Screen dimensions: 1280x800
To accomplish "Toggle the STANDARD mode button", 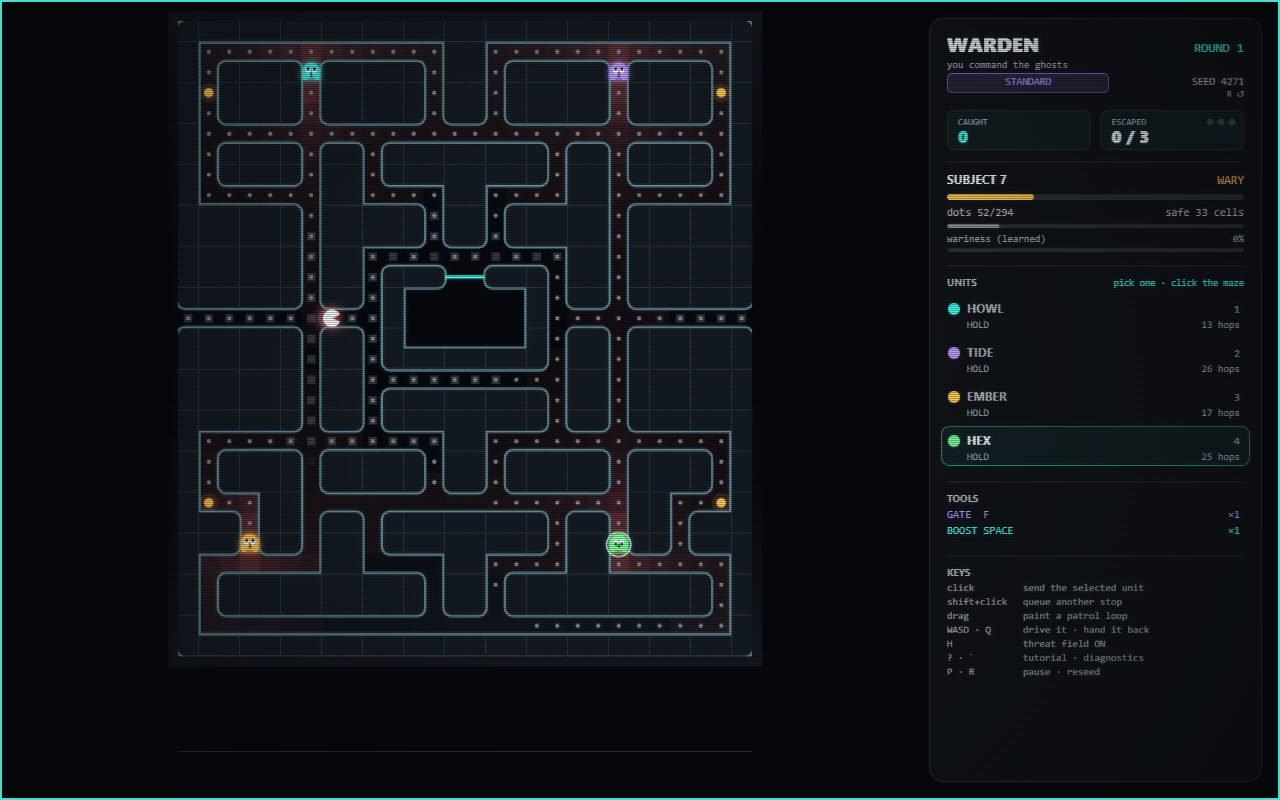I will click(x=1028, y=82).
